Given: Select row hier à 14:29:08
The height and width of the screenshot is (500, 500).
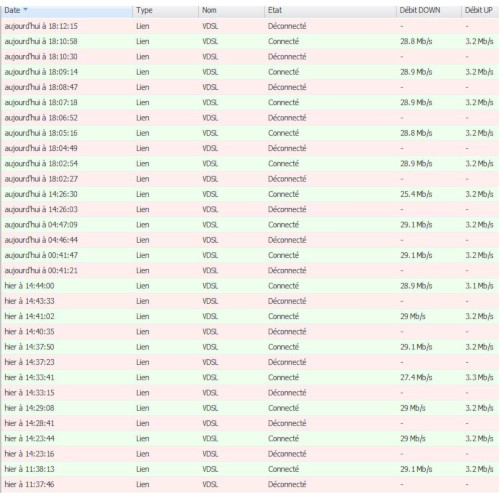Looking at the screenshot, I should point(250,408).
